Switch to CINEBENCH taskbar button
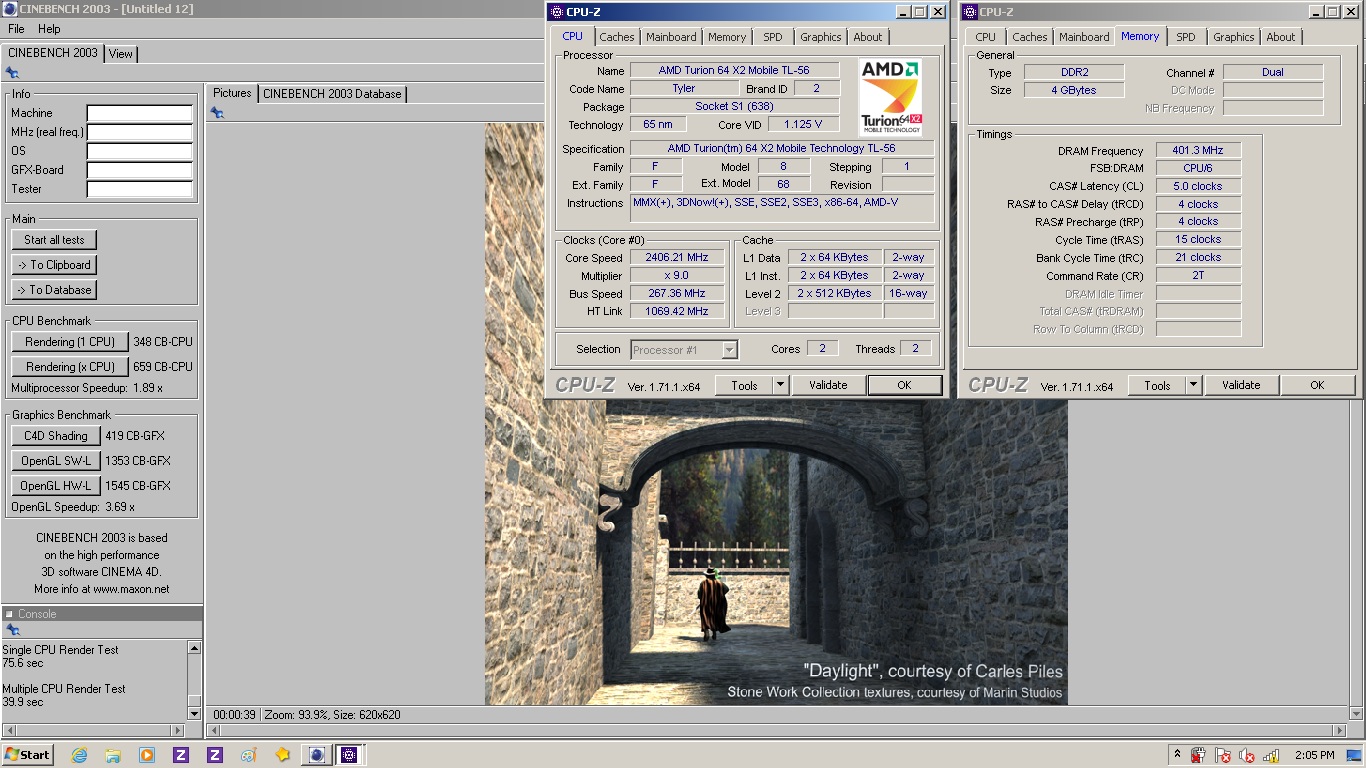The width and height of the screenshot is (1366, 768). [x=316, y=755]
